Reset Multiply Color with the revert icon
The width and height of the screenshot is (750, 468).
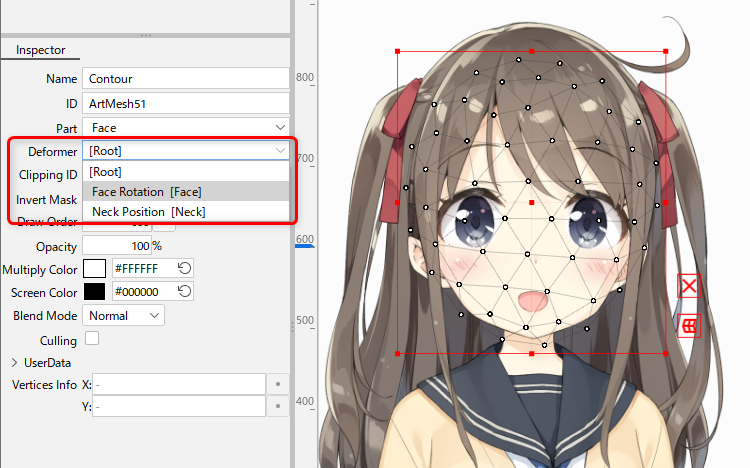pyautogui.click(x=184, y=268)
